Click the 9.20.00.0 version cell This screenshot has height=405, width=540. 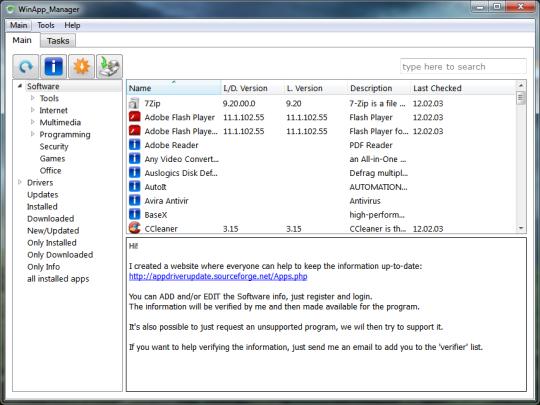tap(239, 103)
